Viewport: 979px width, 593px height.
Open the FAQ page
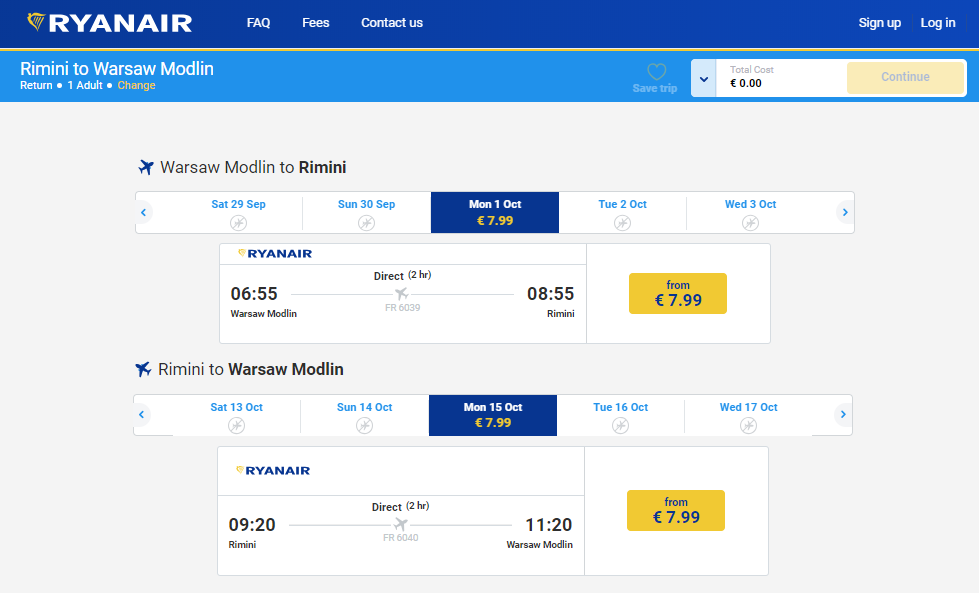pos(258,23)
